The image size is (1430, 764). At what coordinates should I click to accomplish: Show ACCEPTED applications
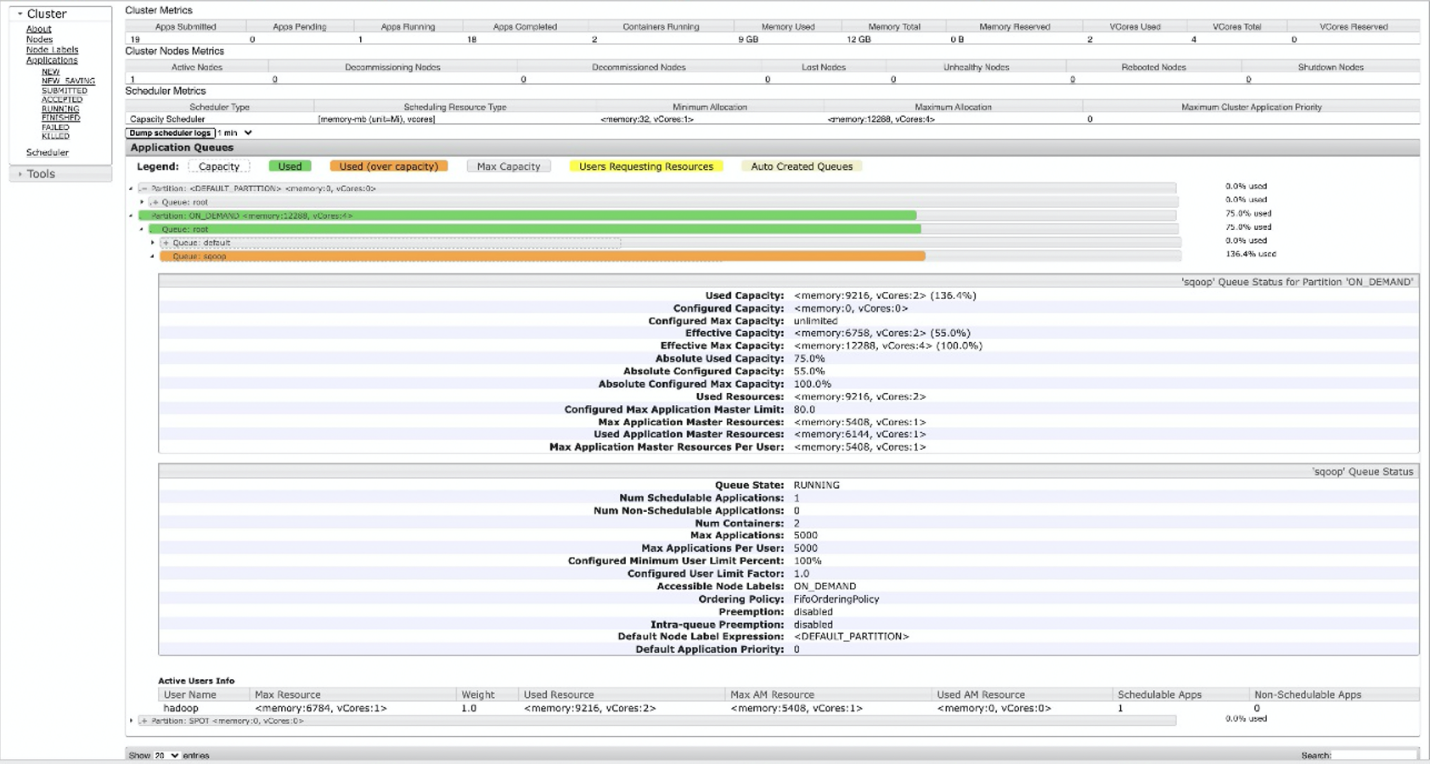click(x=62, y=99)
